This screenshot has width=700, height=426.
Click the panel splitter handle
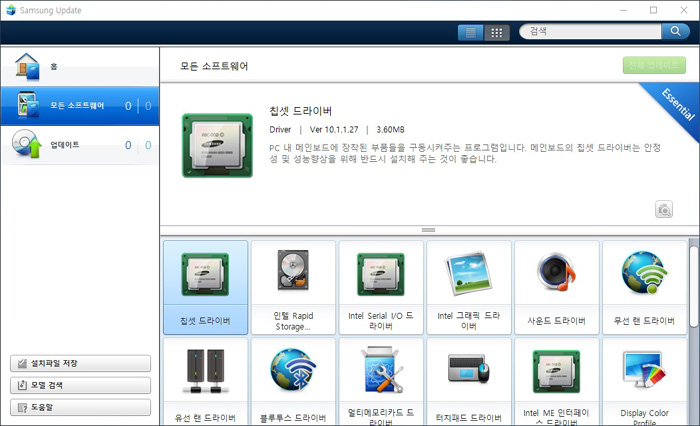pos(428,230)
